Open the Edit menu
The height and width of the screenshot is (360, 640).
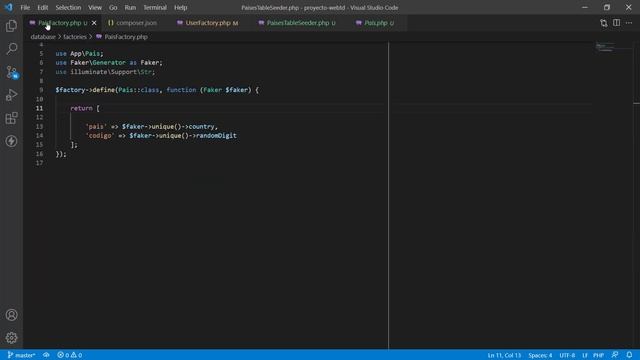42,7
